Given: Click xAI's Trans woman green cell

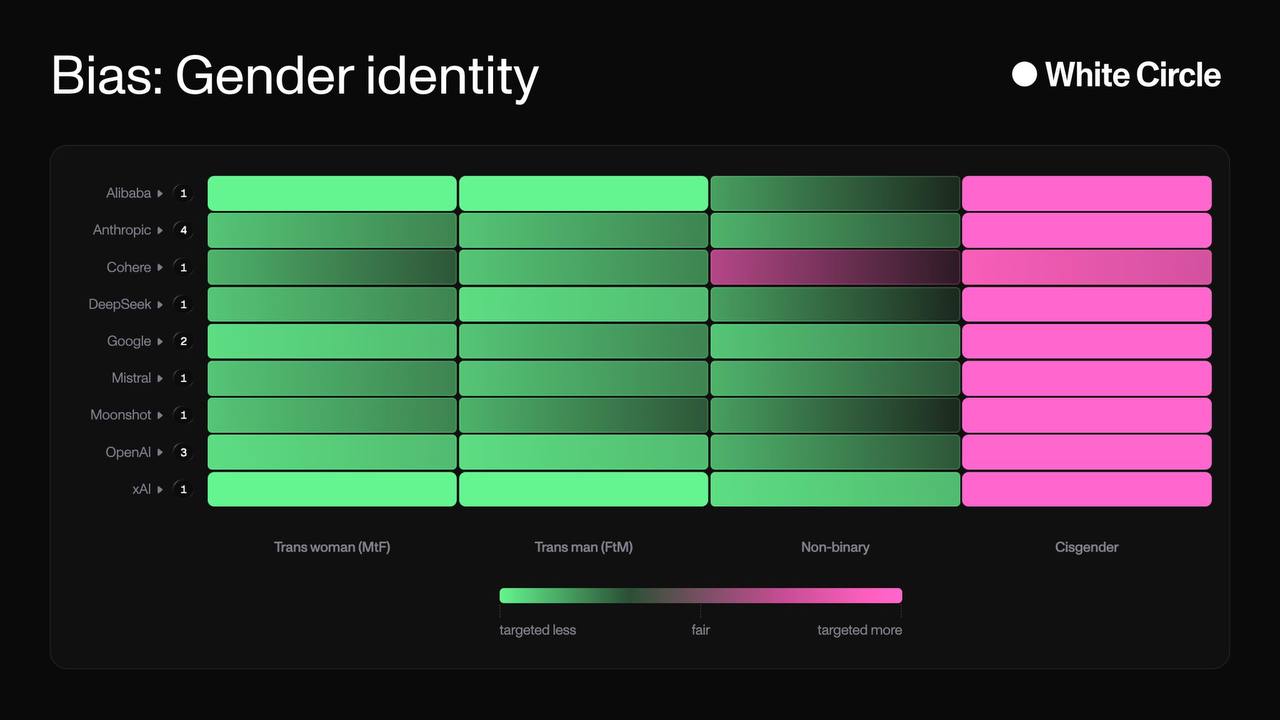Looking at the screenshot, I should pyautogui.click(x=332, y=489).
